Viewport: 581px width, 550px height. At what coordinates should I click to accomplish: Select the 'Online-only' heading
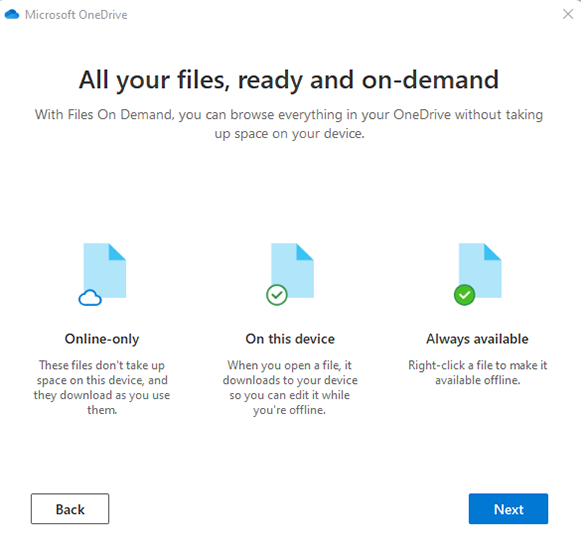coord(102,339)
